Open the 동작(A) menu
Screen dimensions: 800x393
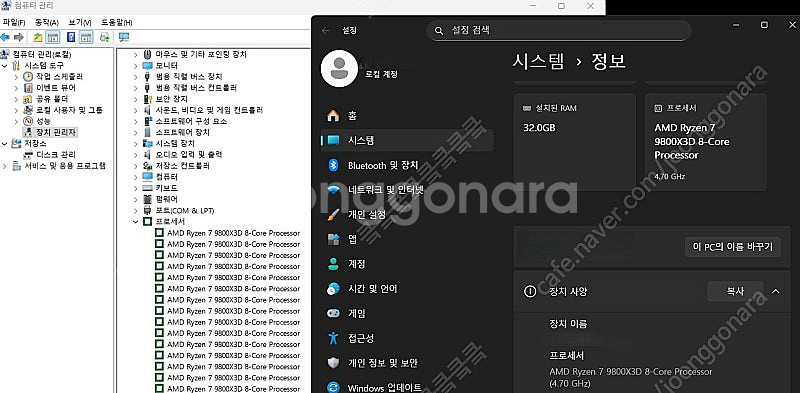(x=46, y=22)
